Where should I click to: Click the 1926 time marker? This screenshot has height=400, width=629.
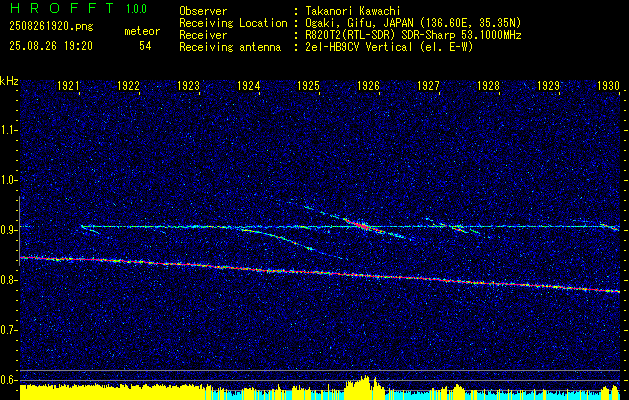click(x=368, y=85)
